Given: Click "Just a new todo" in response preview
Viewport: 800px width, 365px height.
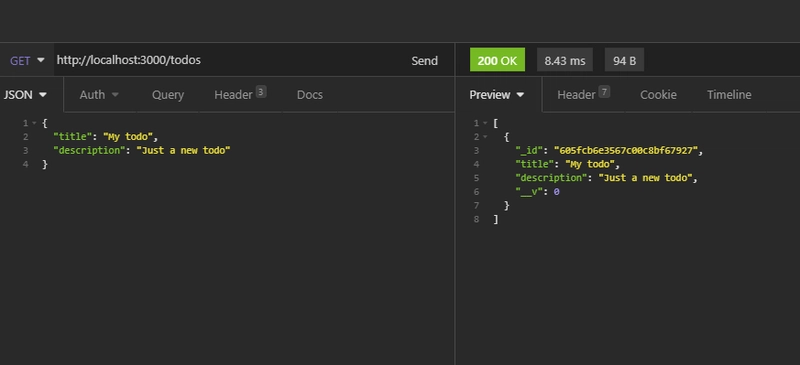Looking at the screenshot, I should coord(645,178).
